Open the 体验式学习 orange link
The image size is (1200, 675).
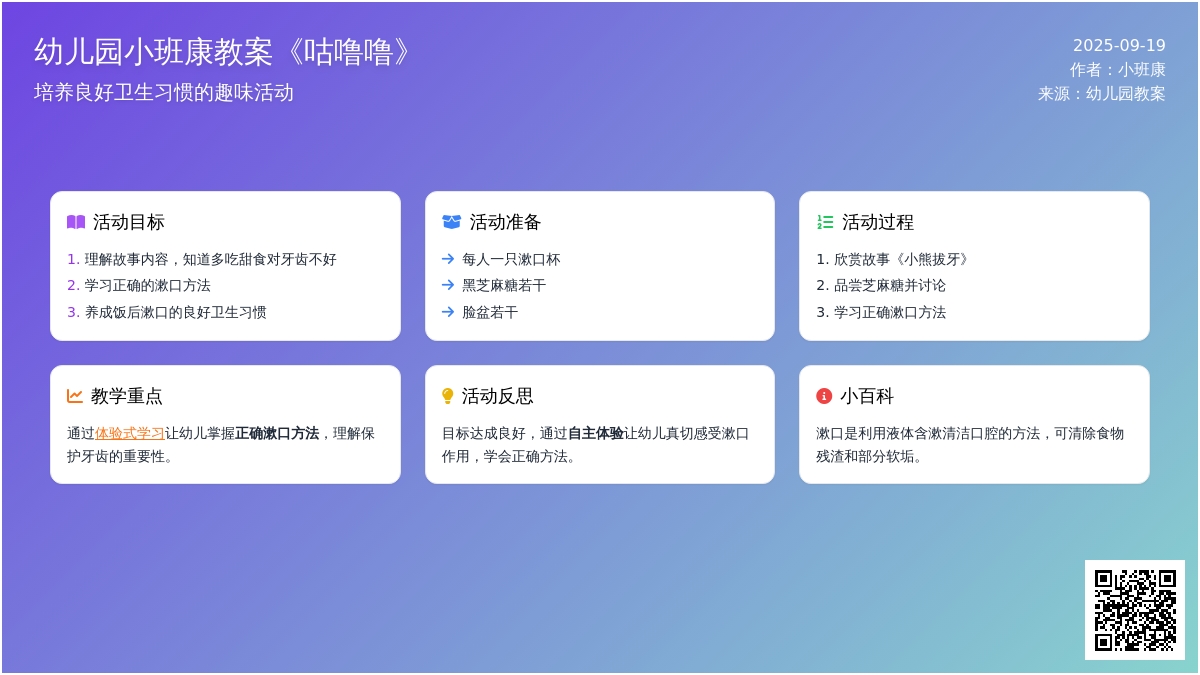[x=130, y=433]
